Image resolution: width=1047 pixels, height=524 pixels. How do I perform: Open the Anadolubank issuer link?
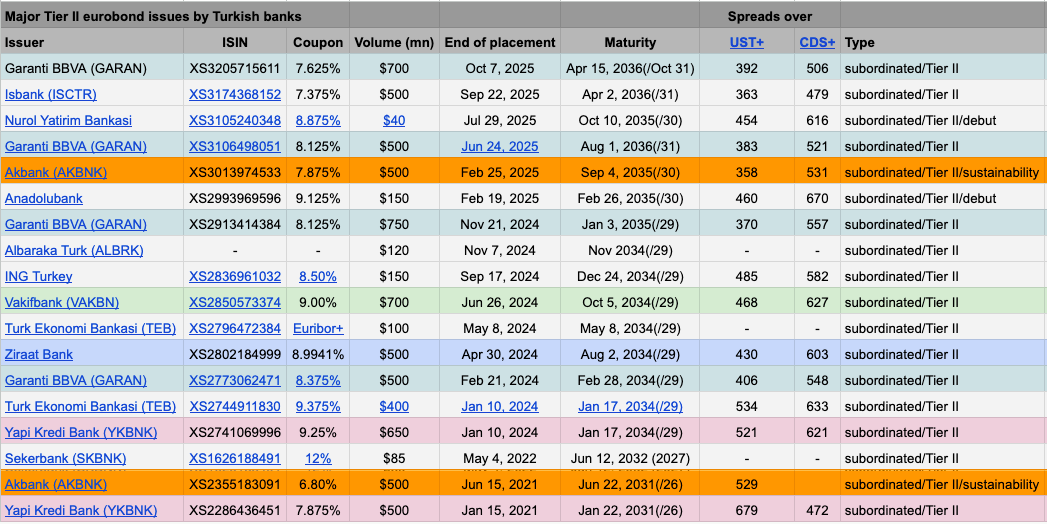coord(44,198)
